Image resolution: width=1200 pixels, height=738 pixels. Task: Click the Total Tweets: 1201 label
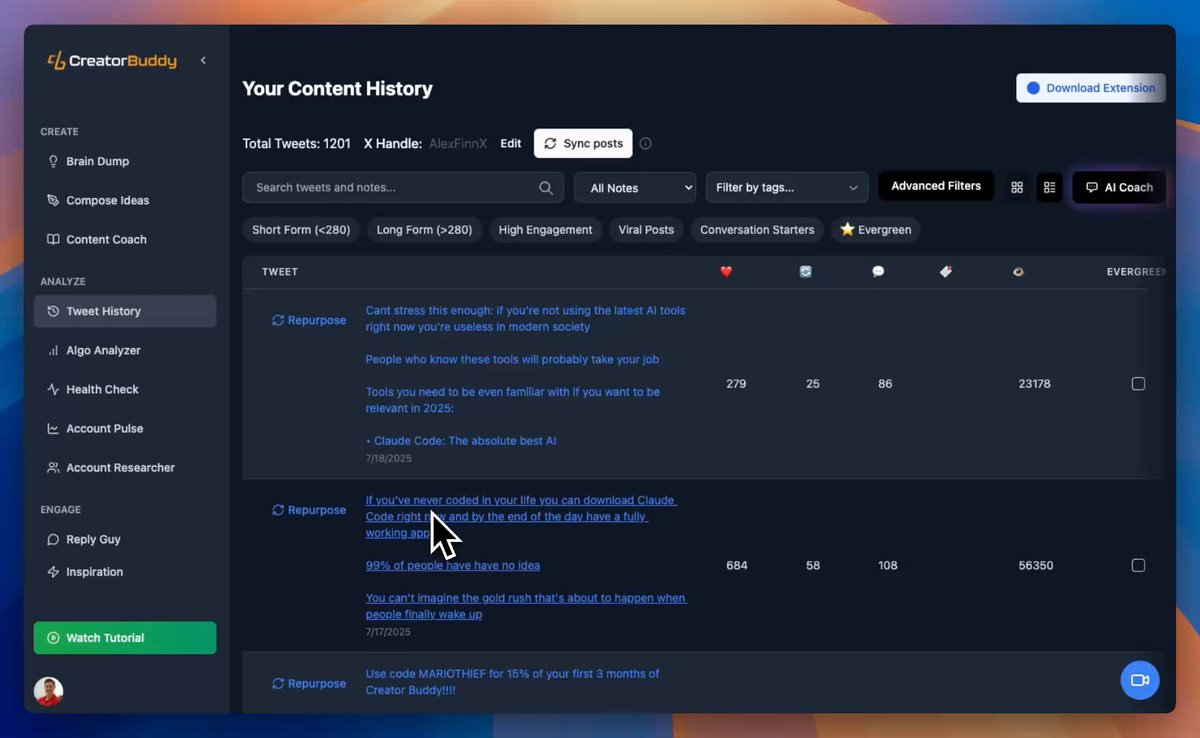tap(297, 144)
